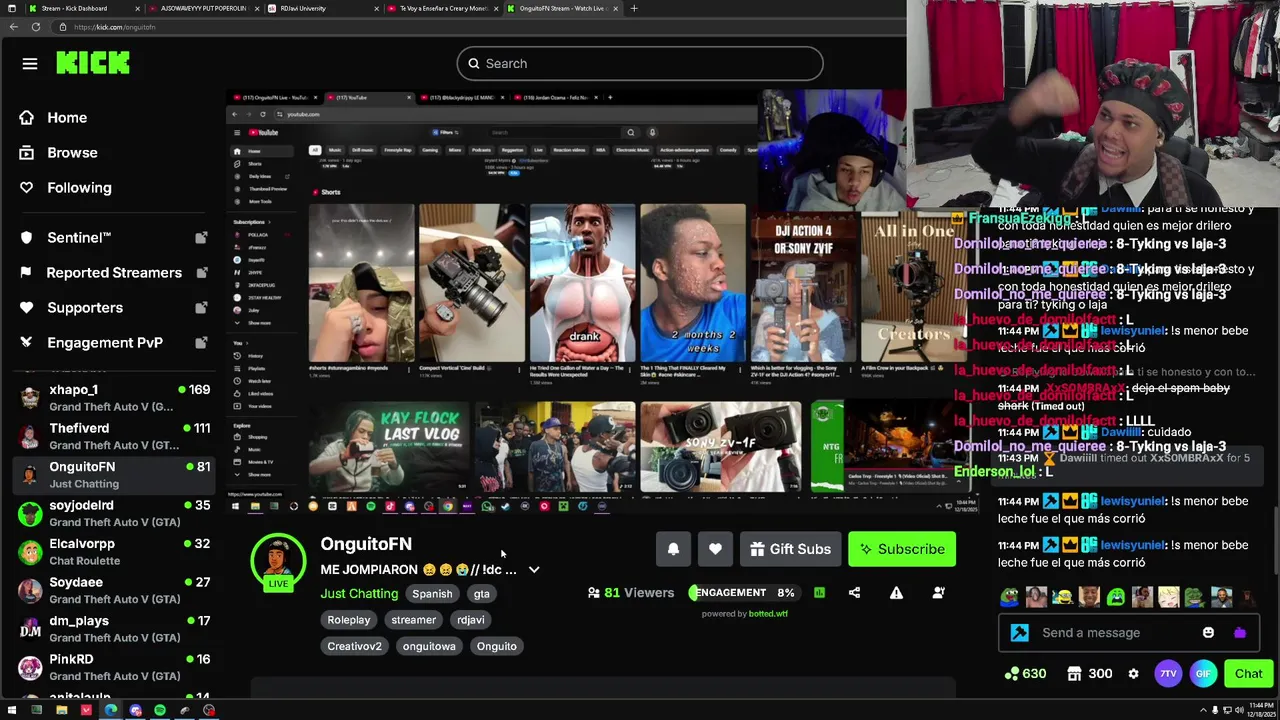The height and width of the screenshot is (720, 1280).
Task: Expand stream title with chevron arrow
Action: click(534, 570)
